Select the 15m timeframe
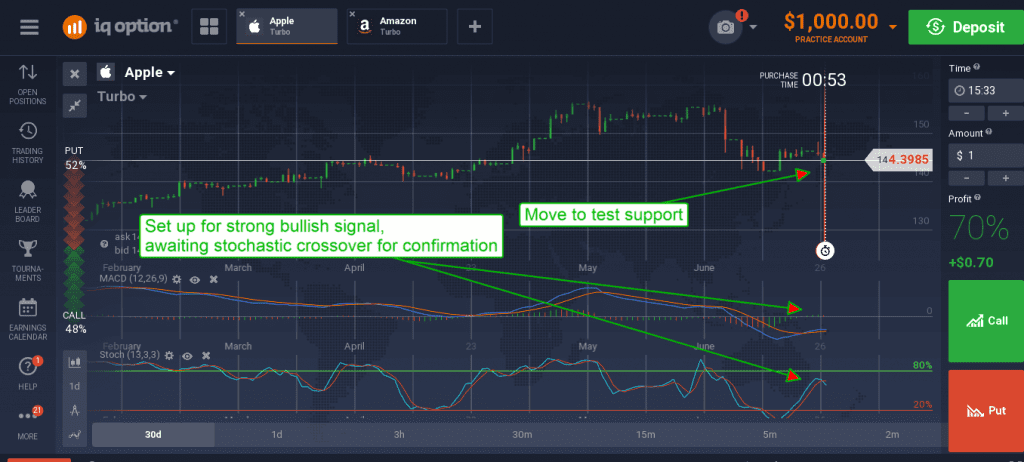The width and height of the screenshot is (1024, 462). click(x=646, y=435)
